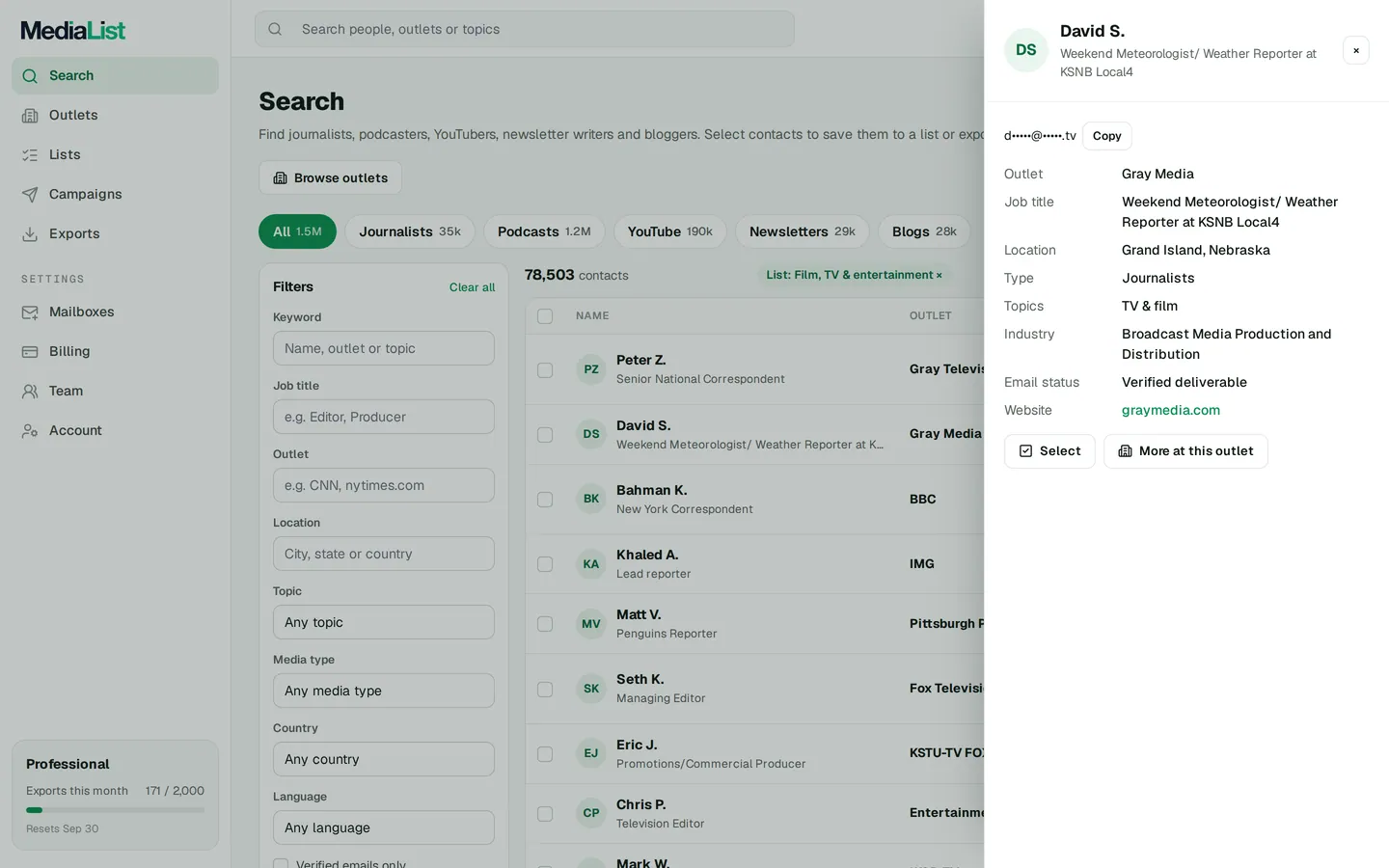Open the Any language dropdown
The height and width of the screenshot is (868, 1389).
(384, 827)
